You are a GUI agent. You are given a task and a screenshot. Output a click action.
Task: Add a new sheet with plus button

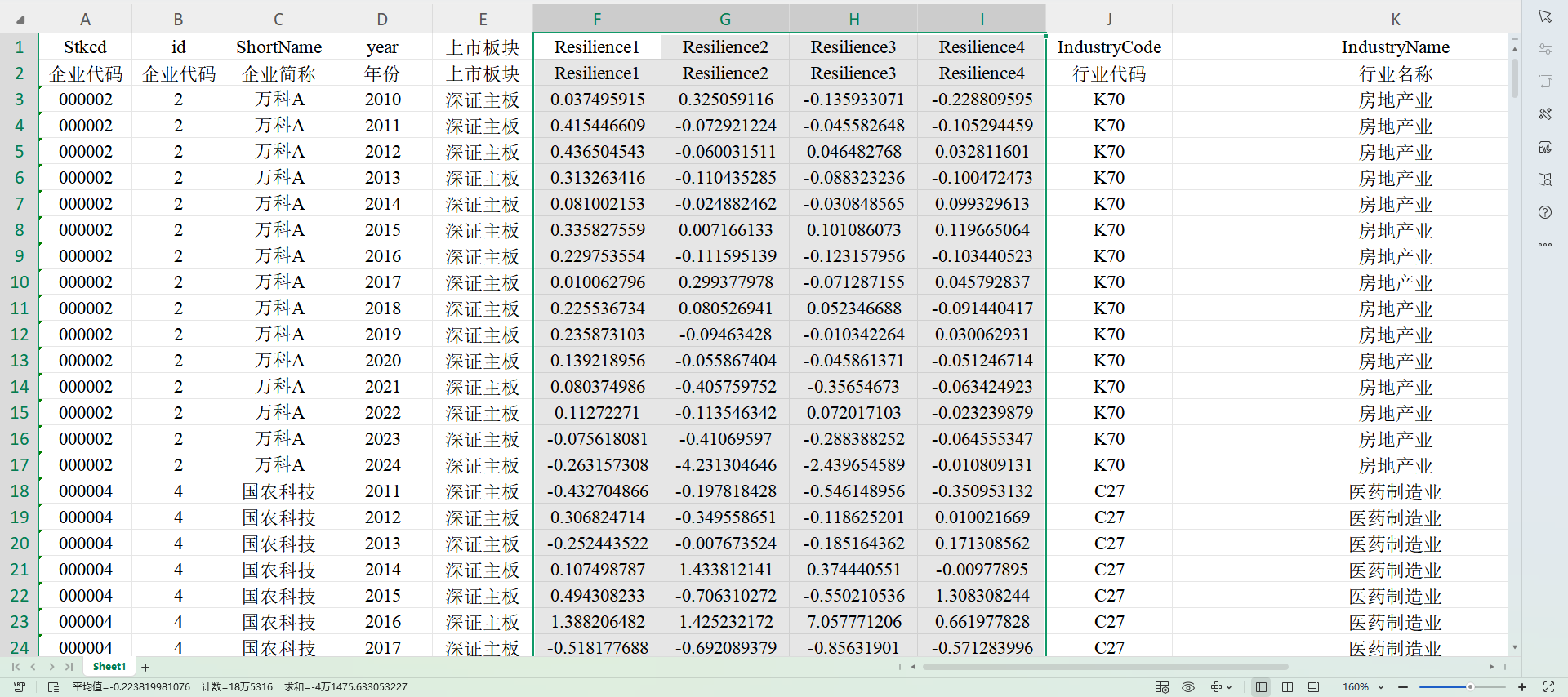(145, 668)
